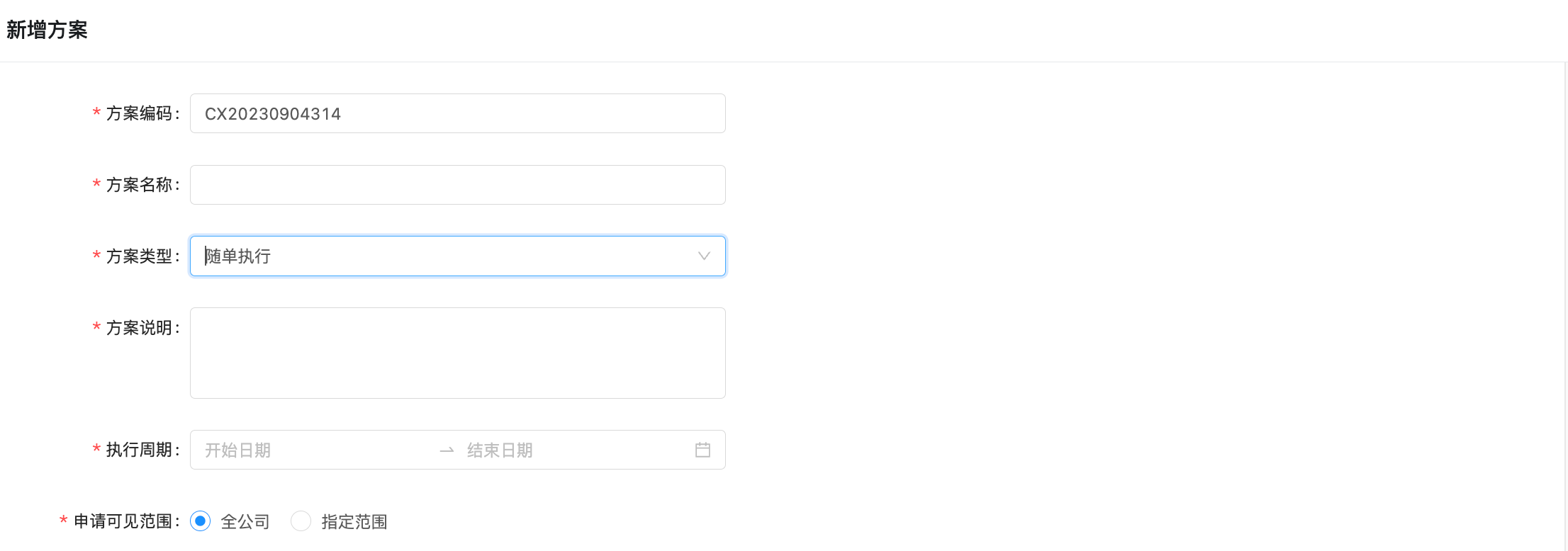Click the 新增方案 page title
This screenshot has width=1568, height=551.
click(47, 30)
